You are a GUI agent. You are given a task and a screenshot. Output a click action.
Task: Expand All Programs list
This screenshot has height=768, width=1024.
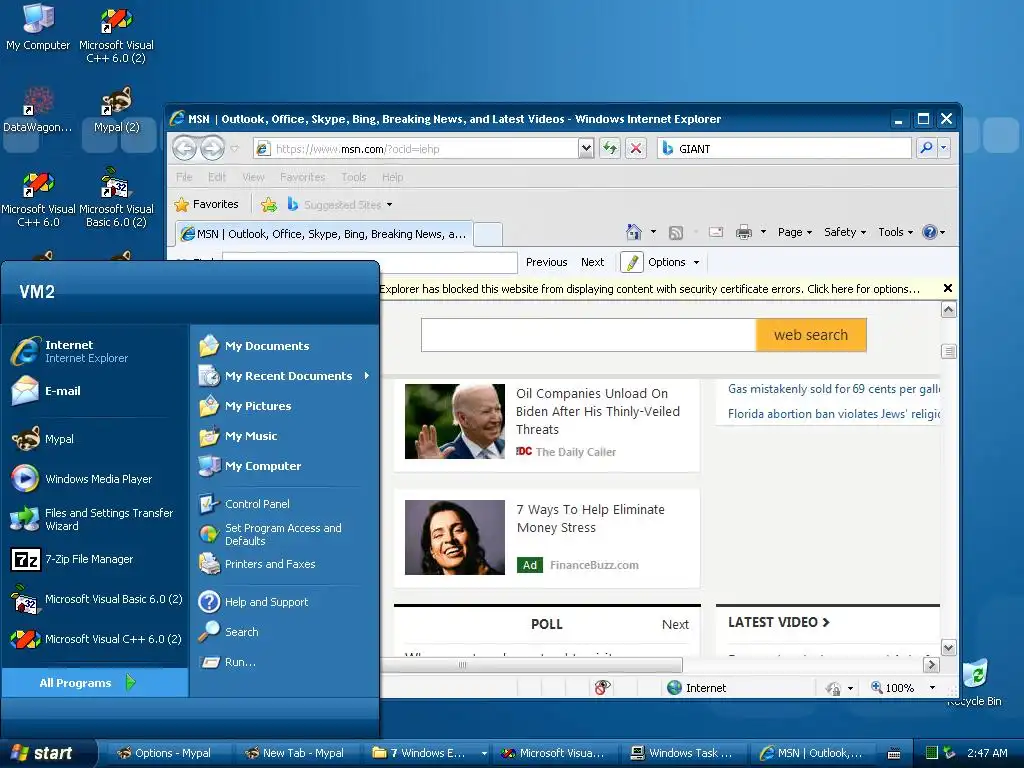[x=95, y=682]
